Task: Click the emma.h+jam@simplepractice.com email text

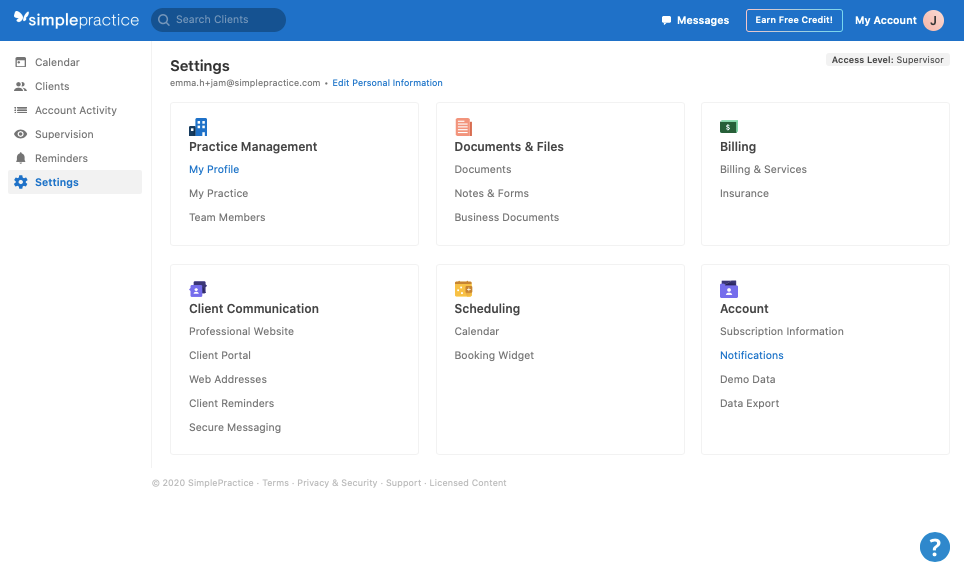Action: (245, 83)
